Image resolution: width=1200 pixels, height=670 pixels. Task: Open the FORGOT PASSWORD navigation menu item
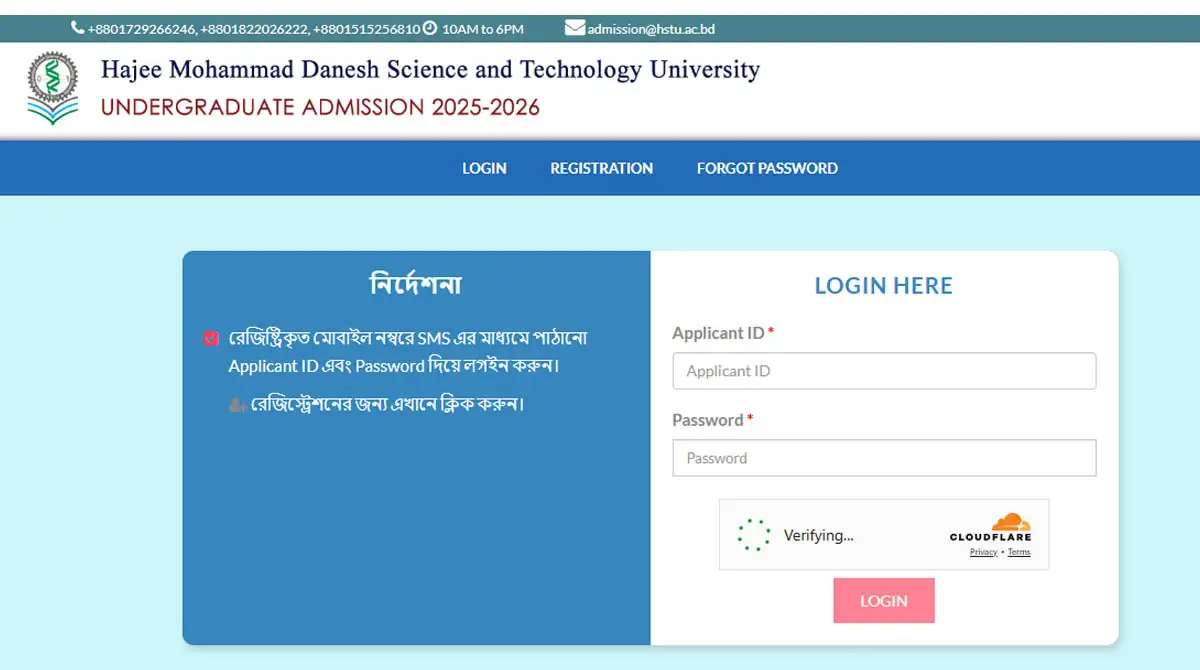tap(766, 168)
